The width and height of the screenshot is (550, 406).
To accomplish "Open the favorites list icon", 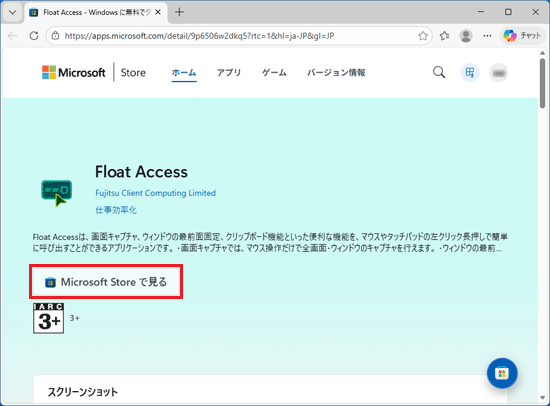I will pos(444,35).
